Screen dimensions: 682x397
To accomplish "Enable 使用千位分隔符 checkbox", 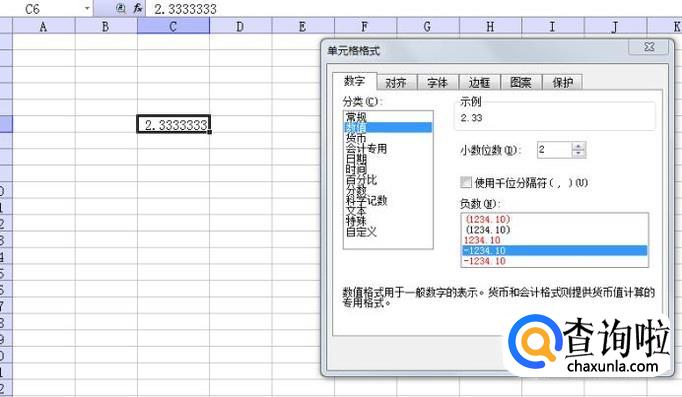I will tap(466, 182).
